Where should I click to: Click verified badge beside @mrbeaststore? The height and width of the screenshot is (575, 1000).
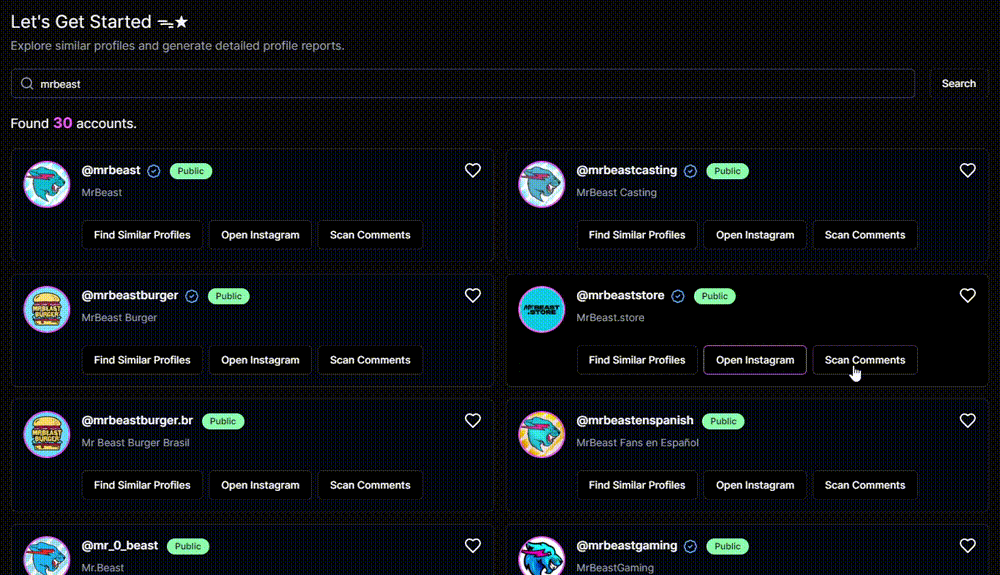point(678,296)
